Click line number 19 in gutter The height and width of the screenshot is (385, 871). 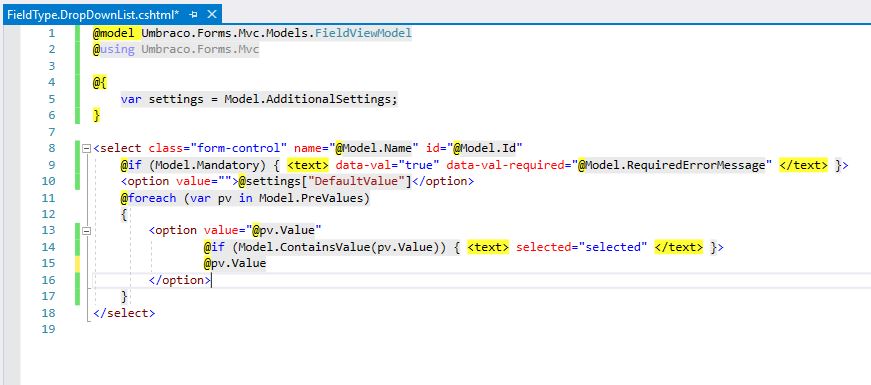(x=49, y=329)
